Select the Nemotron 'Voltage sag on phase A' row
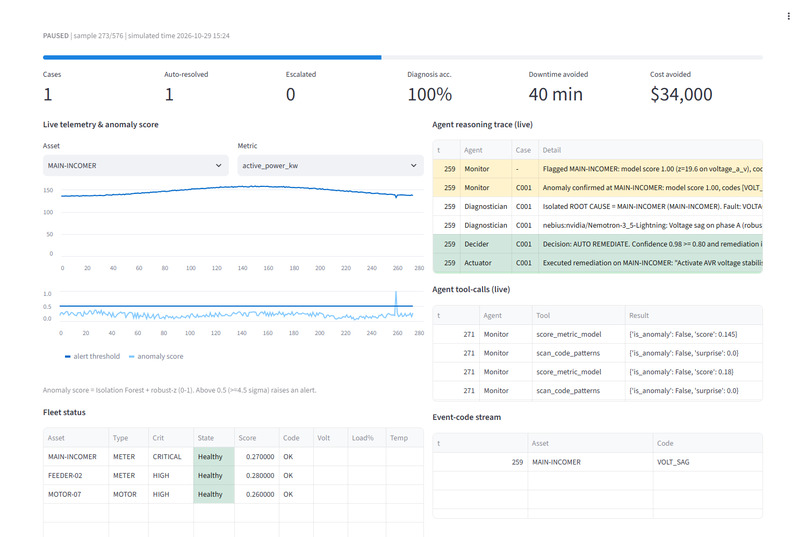806x537 pixels. pyautogui.click(x=598, y=225)
